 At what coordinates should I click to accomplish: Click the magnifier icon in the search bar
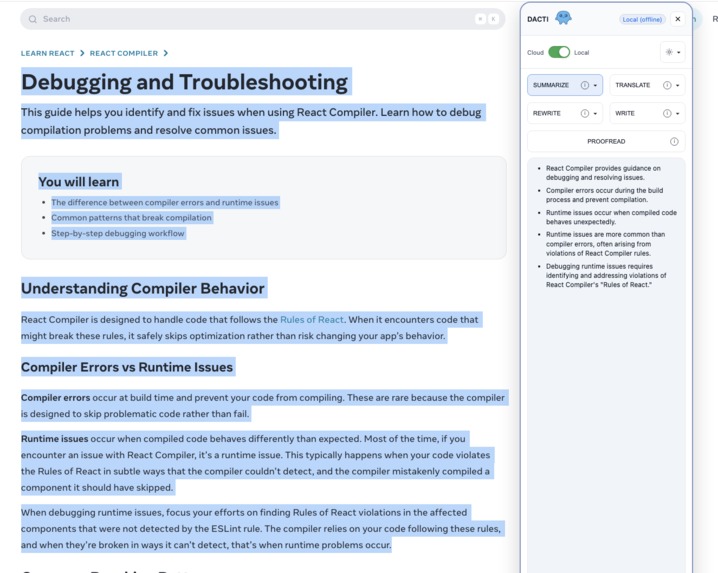click(x=33, y=19)
